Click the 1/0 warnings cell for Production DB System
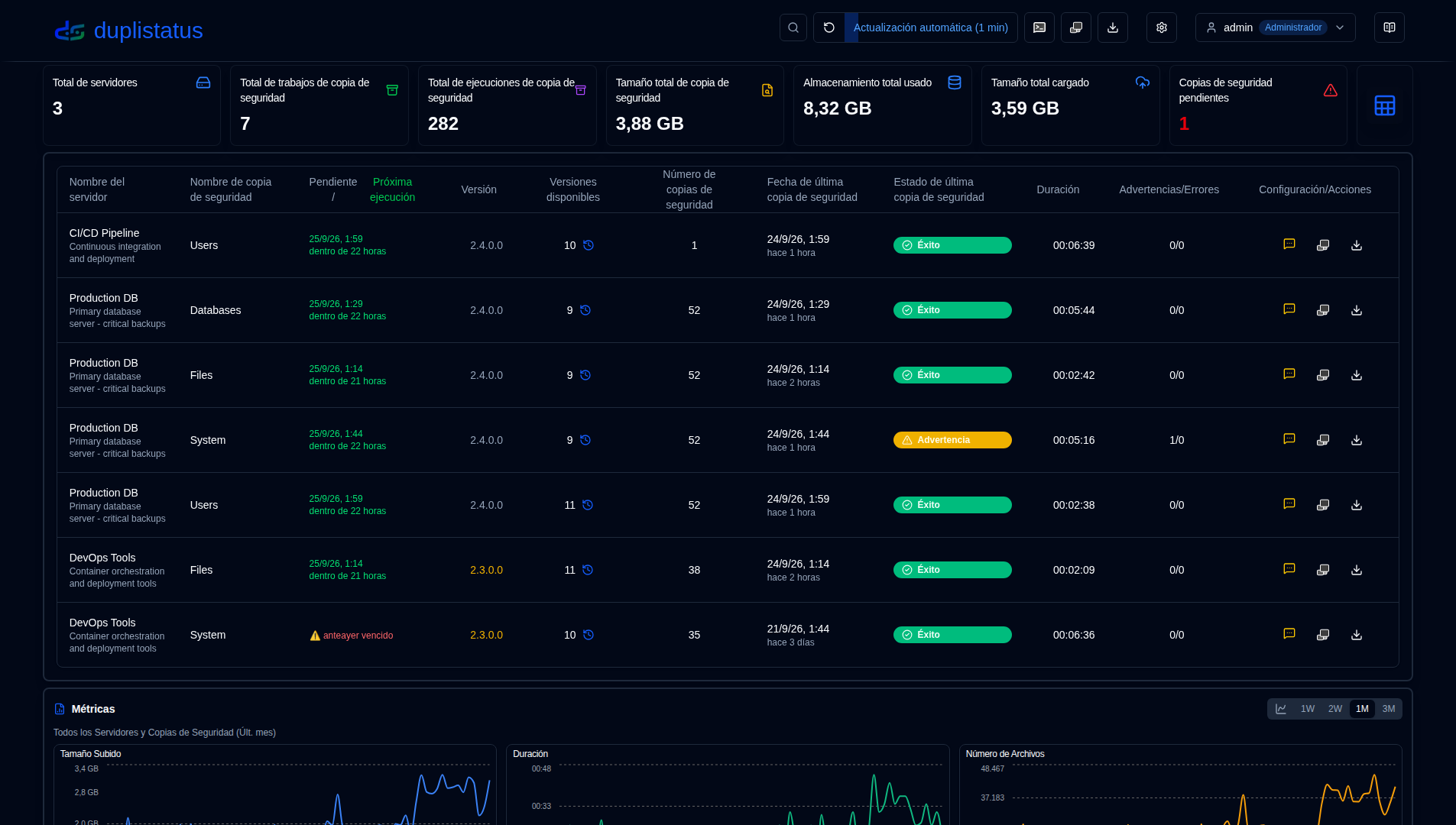Screen dimensions: 1456x825 pos(1176,440)
